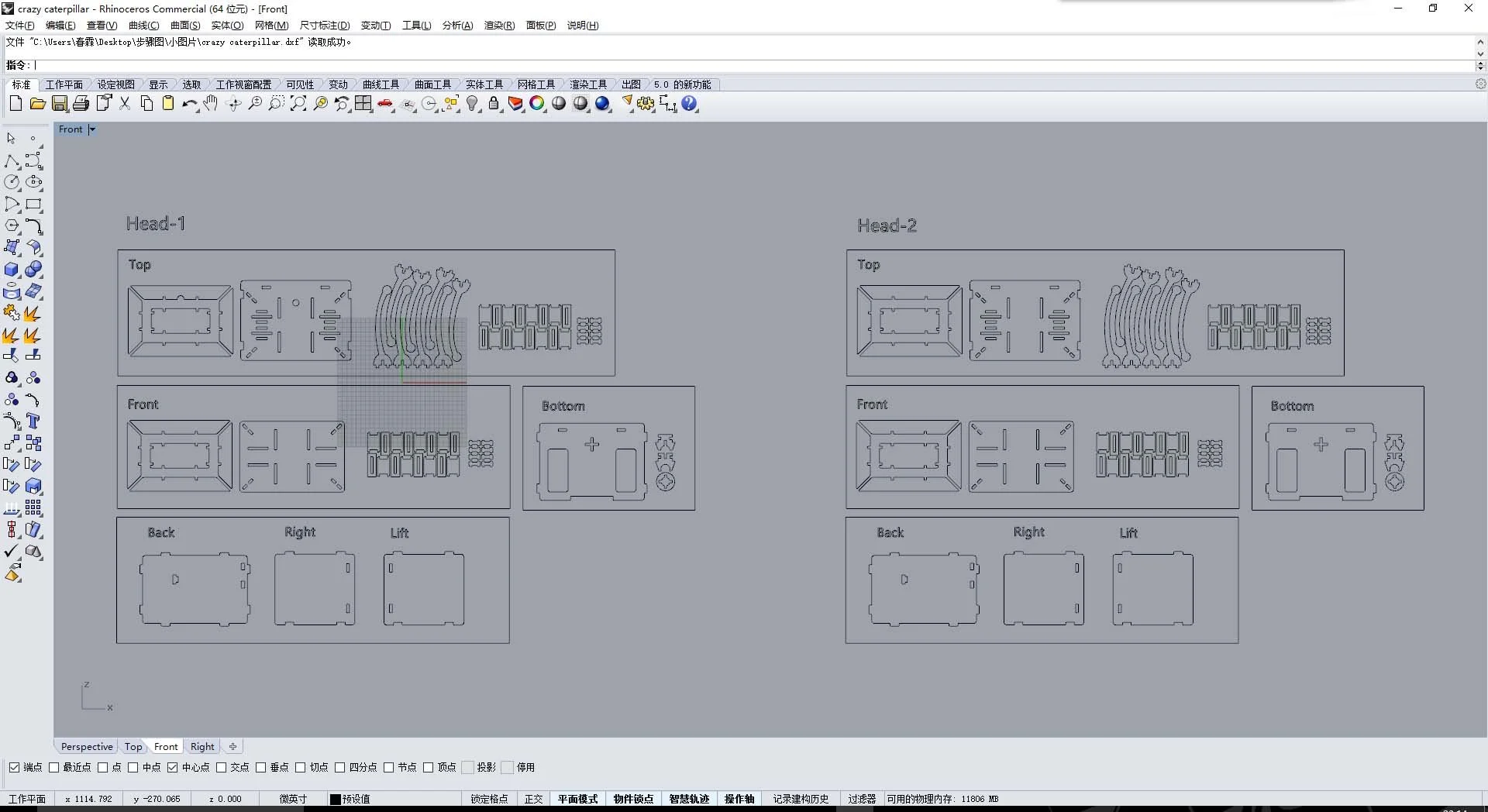Switch to the Perspective viewport tab

[87, 747]
